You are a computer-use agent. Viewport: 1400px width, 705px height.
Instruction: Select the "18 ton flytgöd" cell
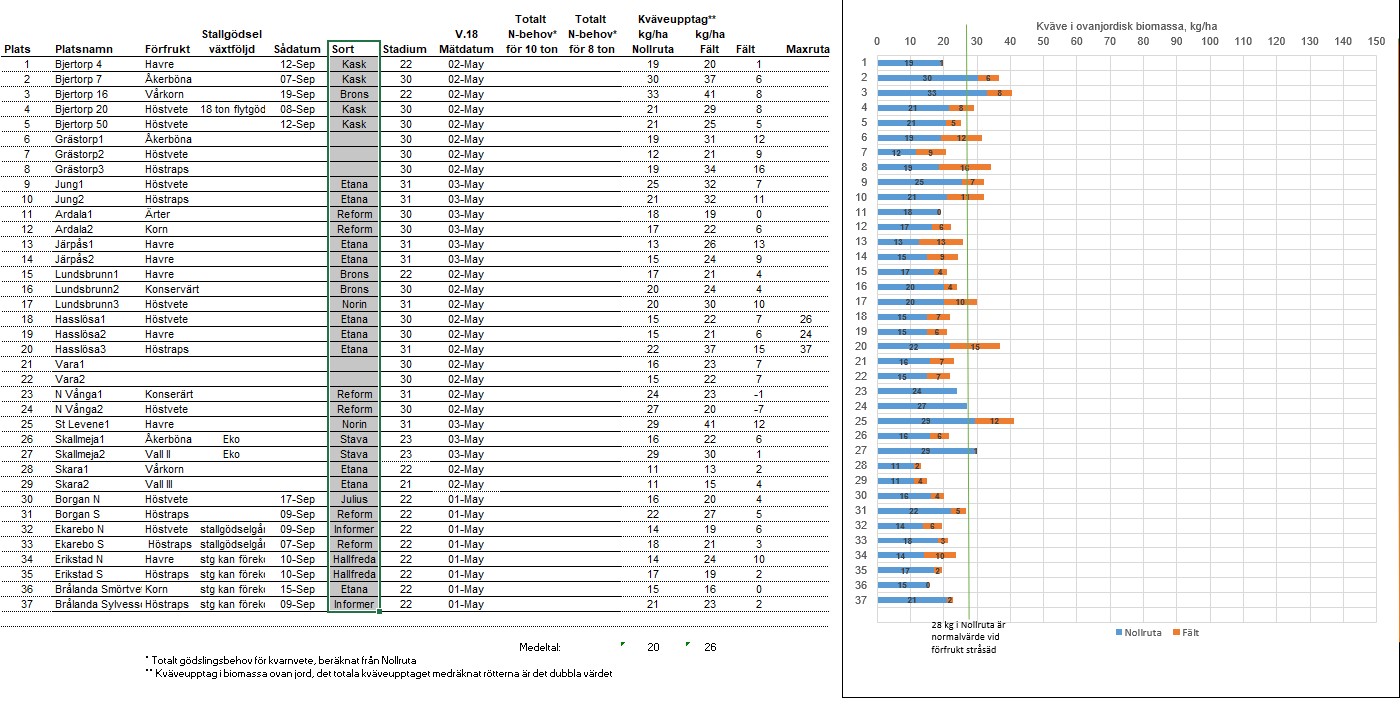pos(232,109)
